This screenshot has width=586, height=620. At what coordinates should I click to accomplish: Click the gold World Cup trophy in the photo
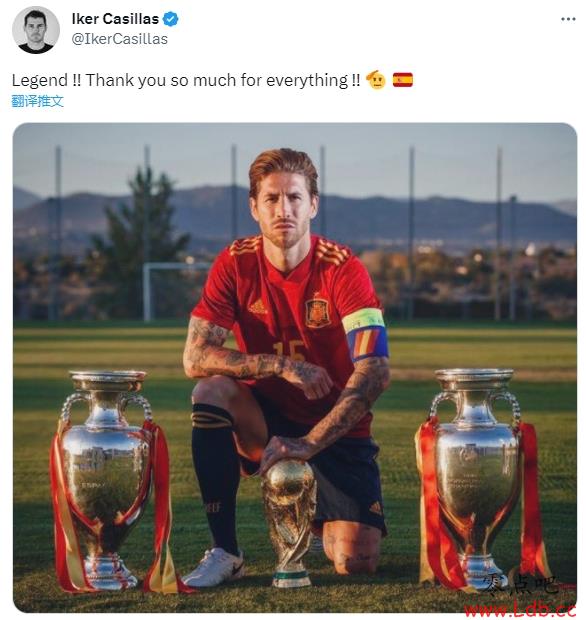289,523
